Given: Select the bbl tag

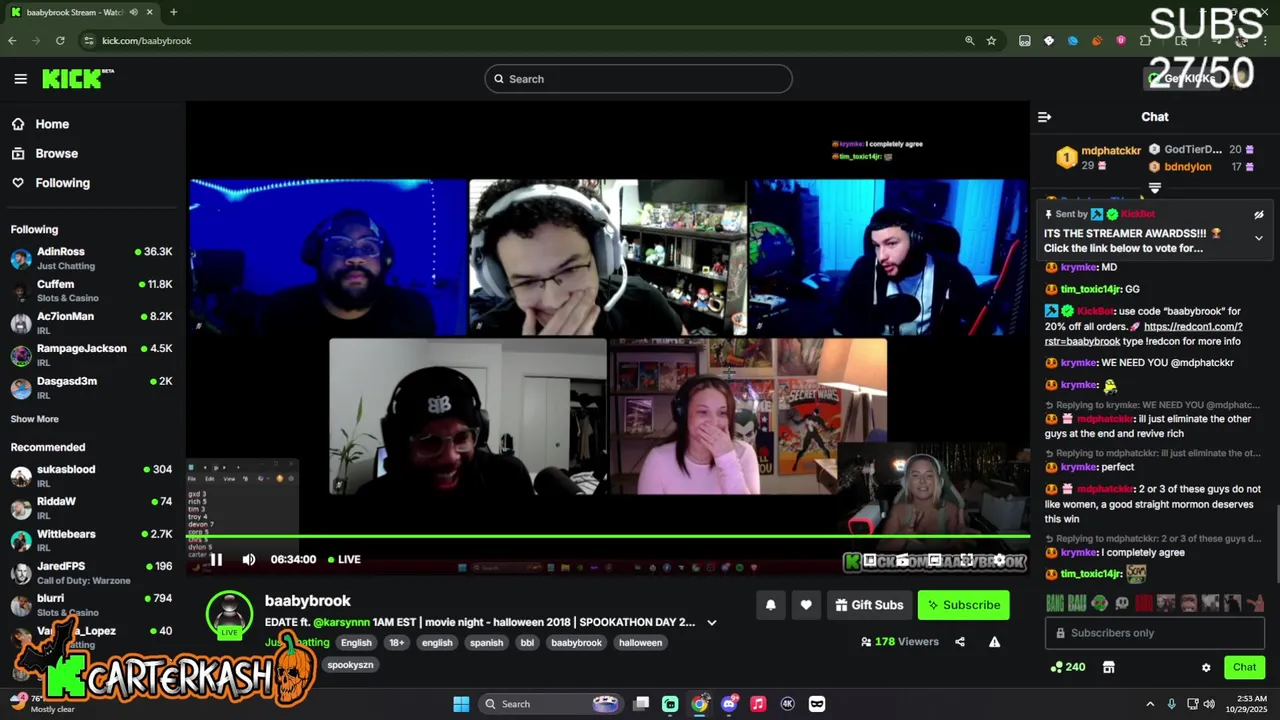Looking at the screenshot, I should tap(527, 643).
